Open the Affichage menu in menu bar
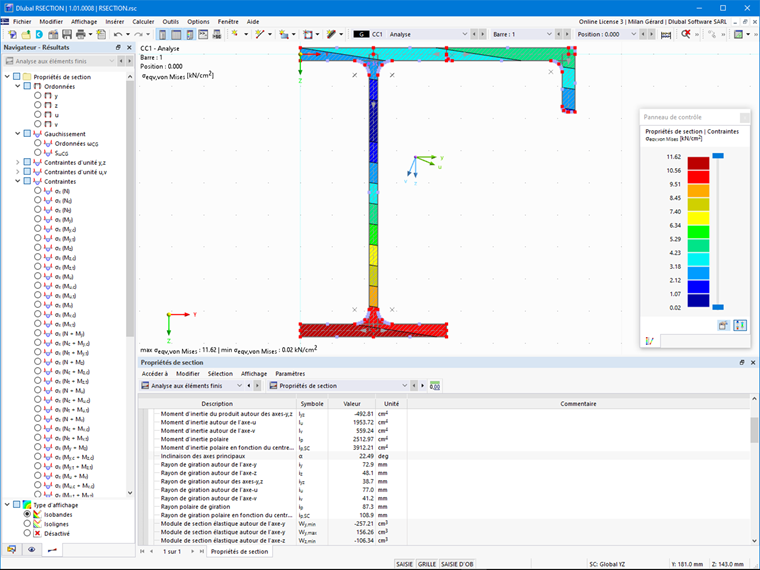The width and height of the screenshot is (760, 570). pos(84,22)
